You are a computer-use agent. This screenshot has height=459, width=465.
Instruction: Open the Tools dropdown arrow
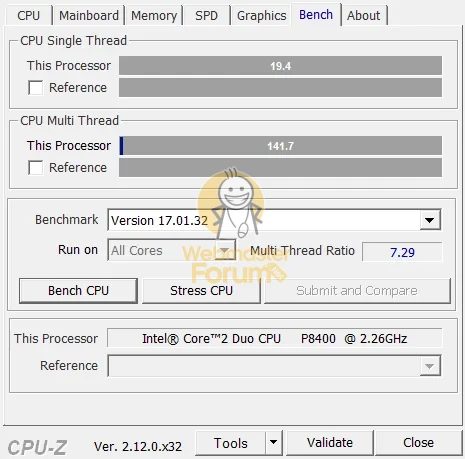(x=274, y=443)
